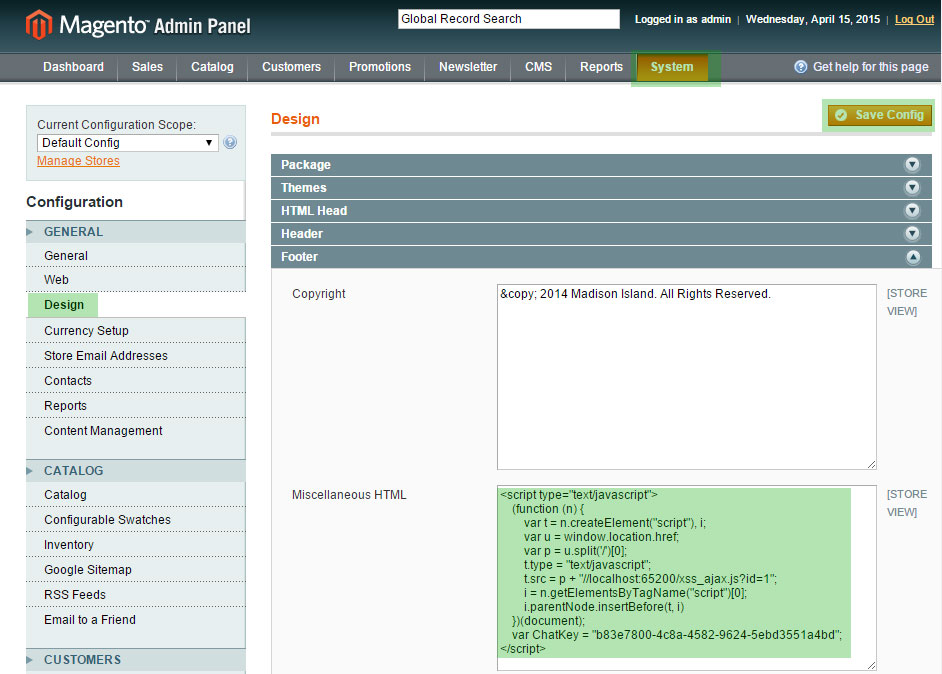Open the CMS menu
The image size is (942, 674).
pyautogui.click(x=538, y=67)
